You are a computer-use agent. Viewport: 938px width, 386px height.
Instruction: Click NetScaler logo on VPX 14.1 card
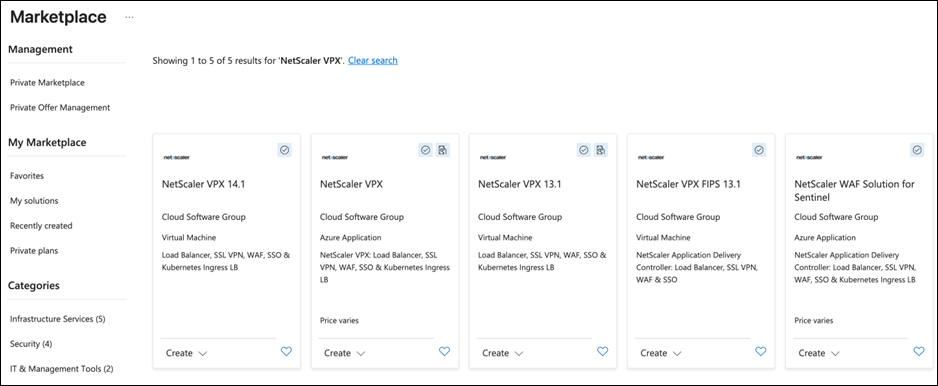point(176,157)
